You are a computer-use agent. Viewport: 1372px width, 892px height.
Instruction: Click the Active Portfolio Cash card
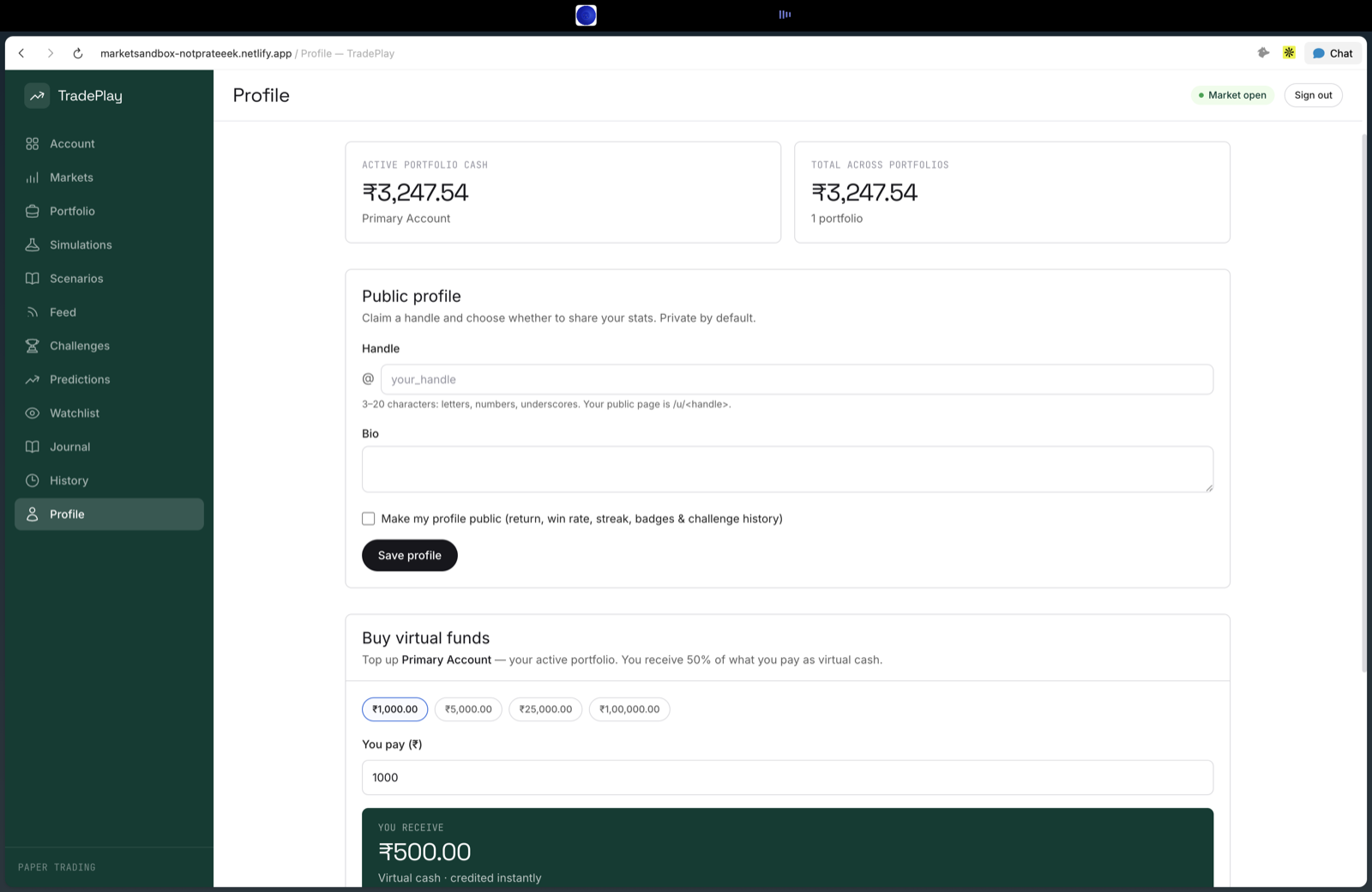pyautogui.click(x=563, y=192)
